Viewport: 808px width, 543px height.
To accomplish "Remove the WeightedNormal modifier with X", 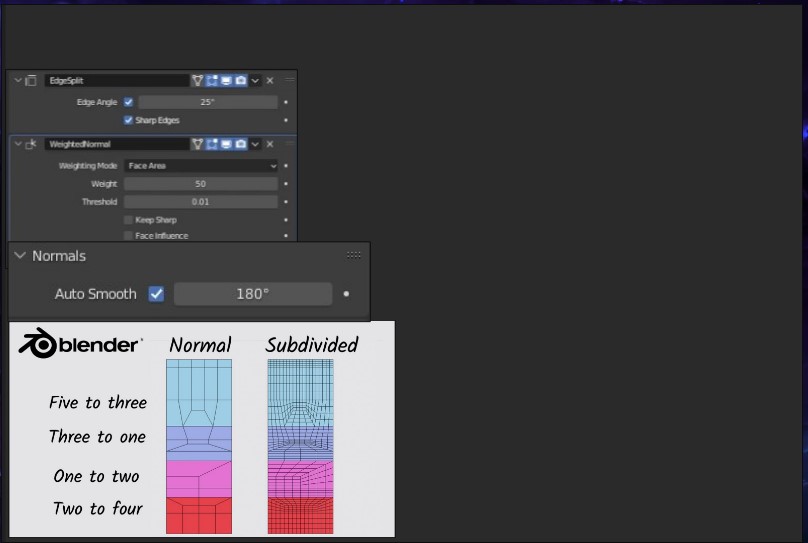I will [x=270, y=144].
